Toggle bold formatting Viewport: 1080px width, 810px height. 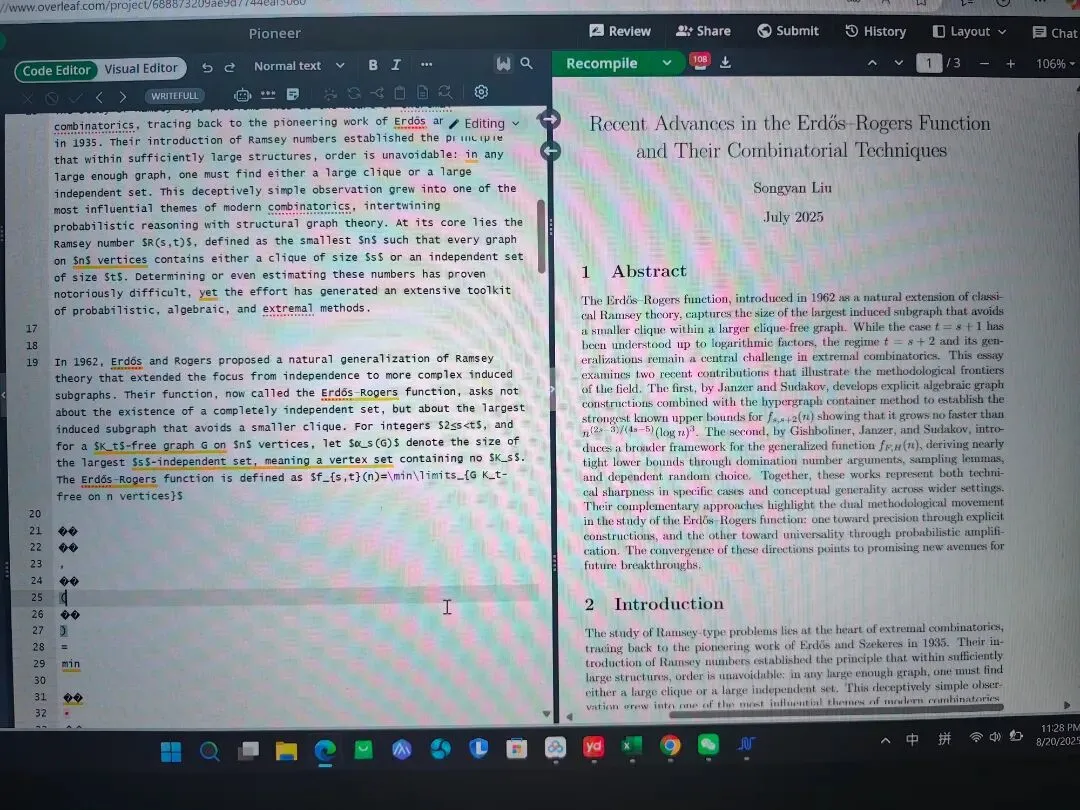pos(373,65)
